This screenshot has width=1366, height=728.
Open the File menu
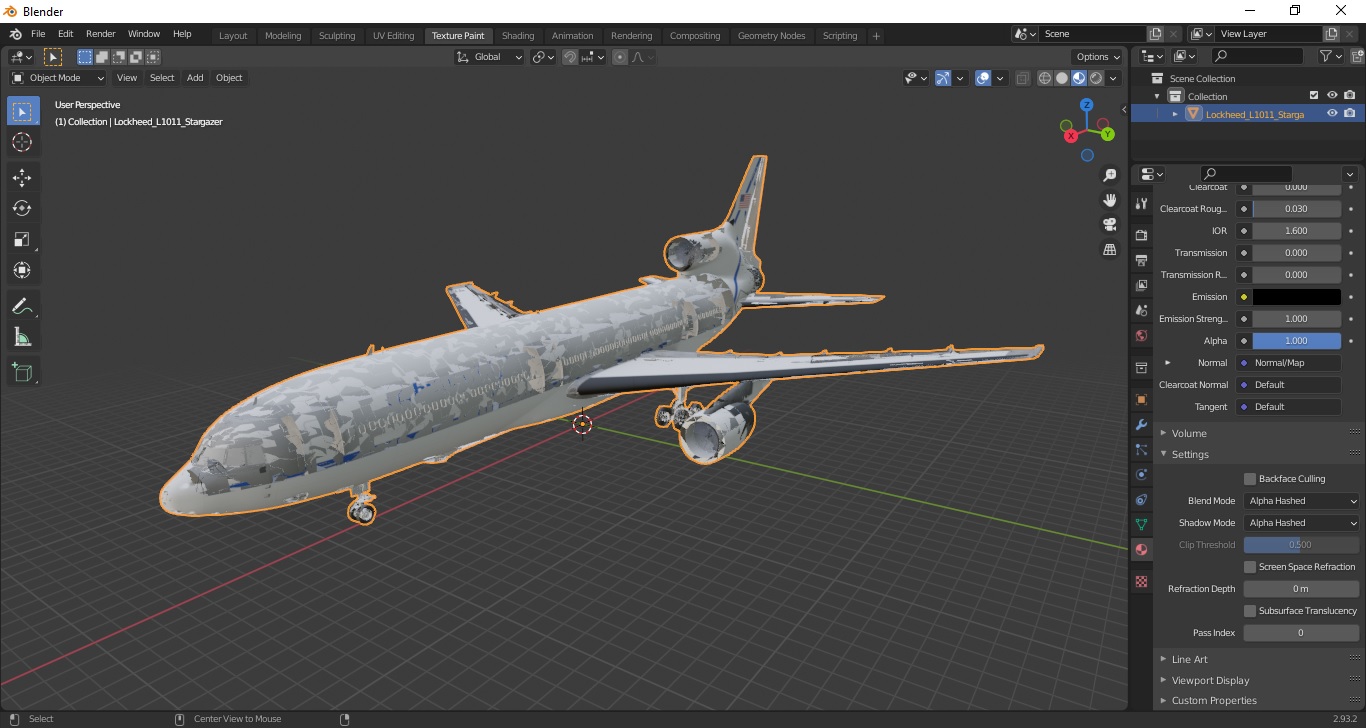click(x=38, y=34)
